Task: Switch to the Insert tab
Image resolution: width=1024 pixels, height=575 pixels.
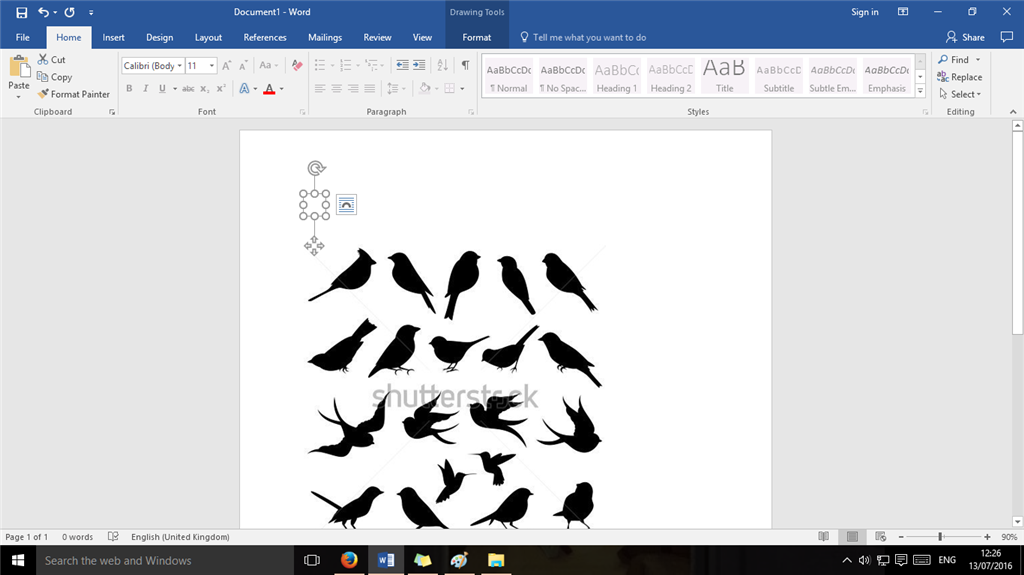Action: coord(113,37)
